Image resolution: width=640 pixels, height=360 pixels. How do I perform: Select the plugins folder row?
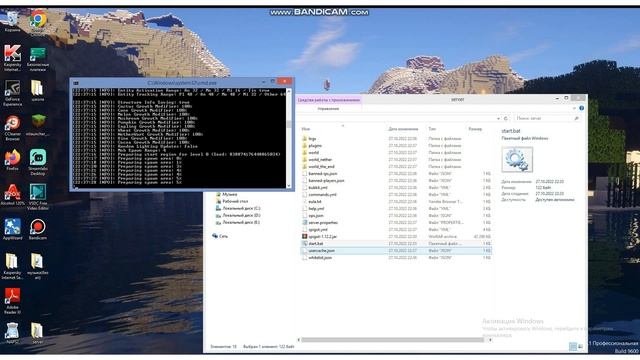click(x=396, y=146)
